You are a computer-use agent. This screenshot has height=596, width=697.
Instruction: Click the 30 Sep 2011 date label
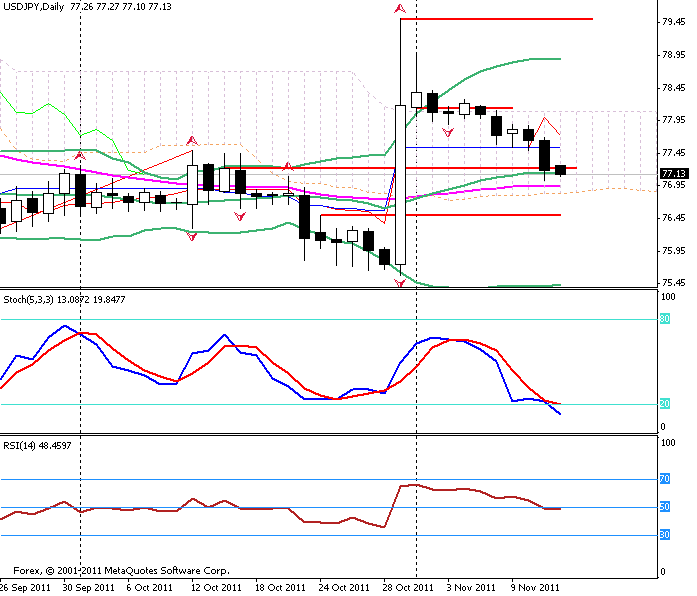tap(88, 588)
